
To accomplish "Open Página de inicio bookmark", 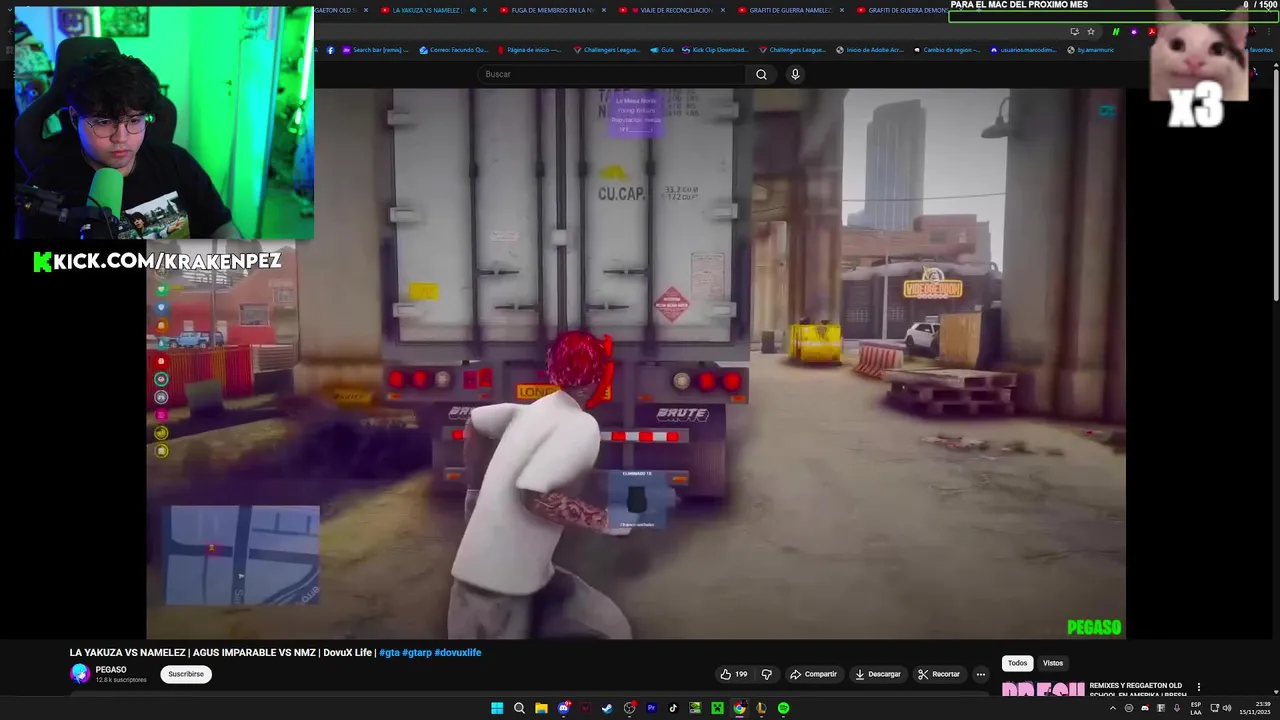I will click(x=531, y=50).
